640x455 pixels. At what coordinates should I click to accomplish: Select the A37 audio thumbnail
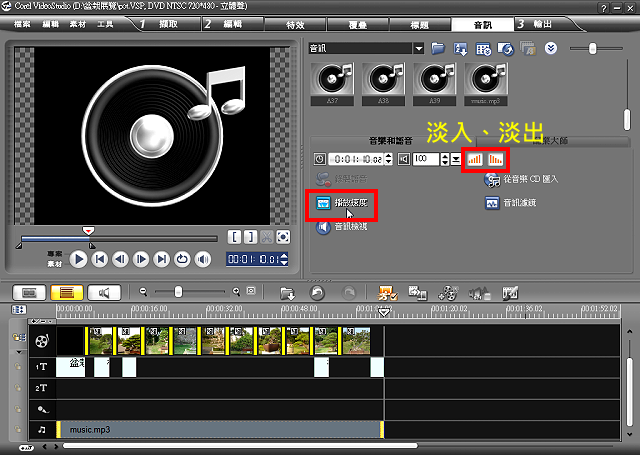[x=332, y=84]
